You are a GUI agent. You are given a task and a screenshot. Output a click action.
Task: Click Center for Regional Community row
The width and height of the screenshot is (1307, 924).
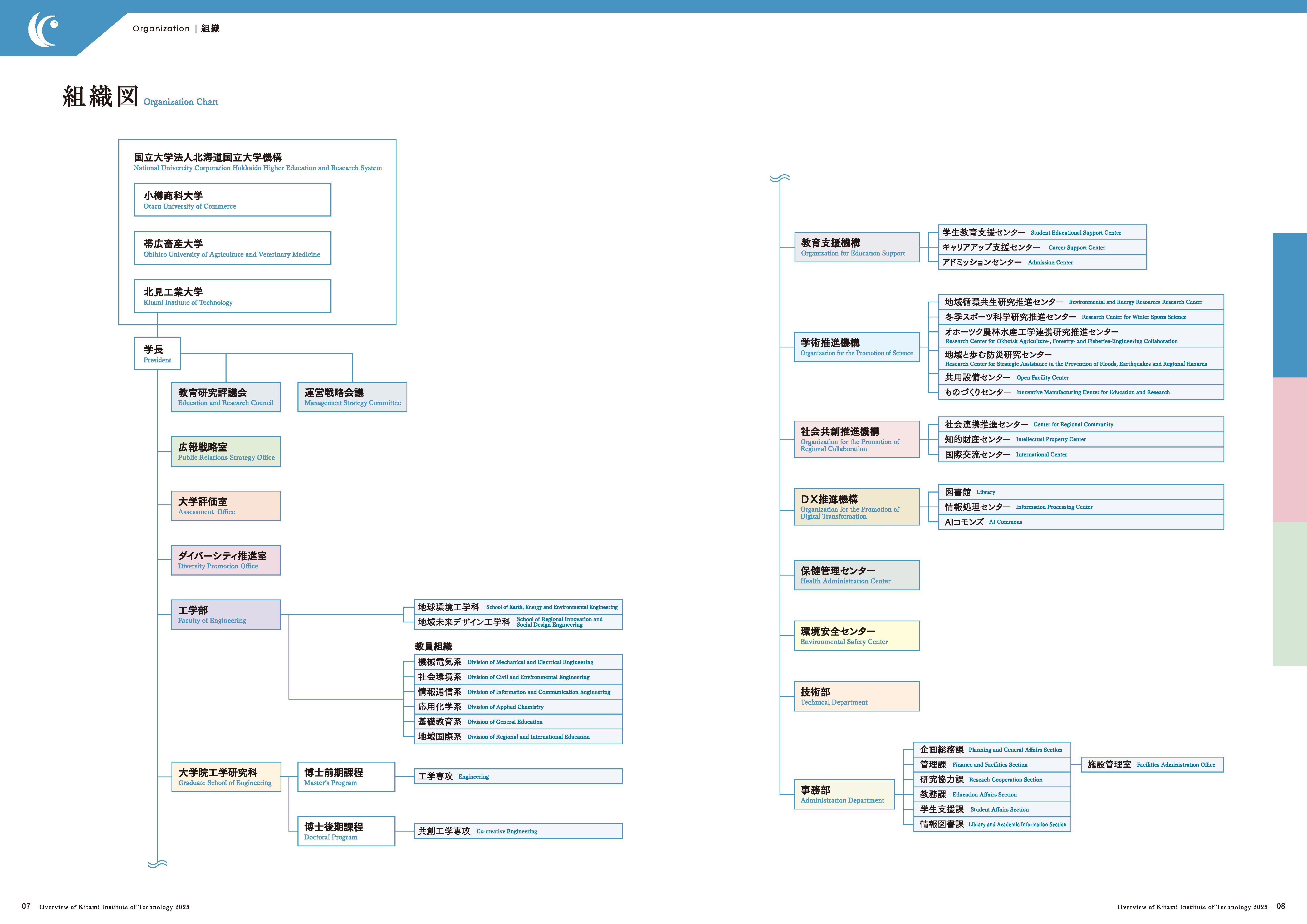1081,424
